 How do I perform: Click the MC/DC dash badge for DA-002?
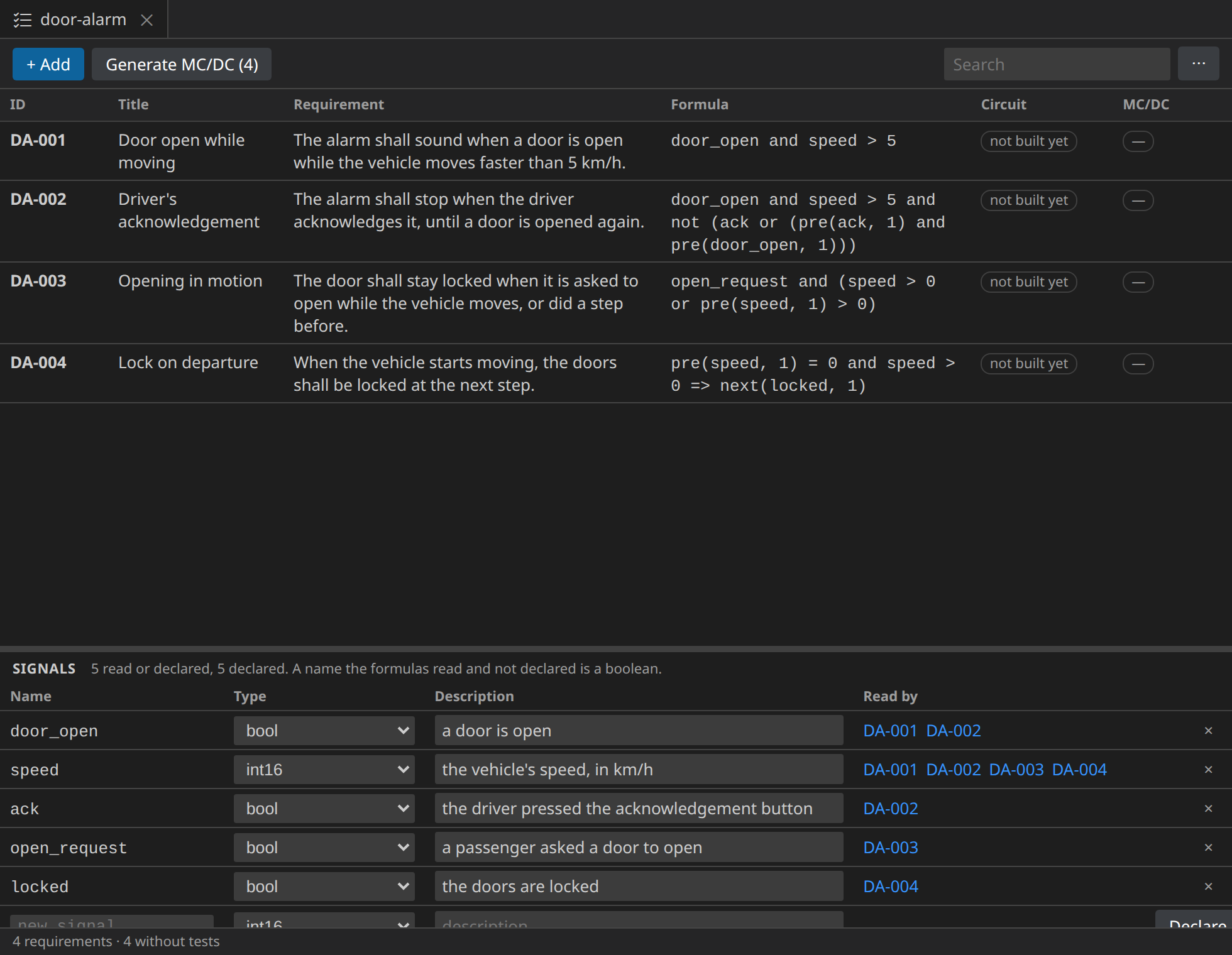click(1138, 200)
